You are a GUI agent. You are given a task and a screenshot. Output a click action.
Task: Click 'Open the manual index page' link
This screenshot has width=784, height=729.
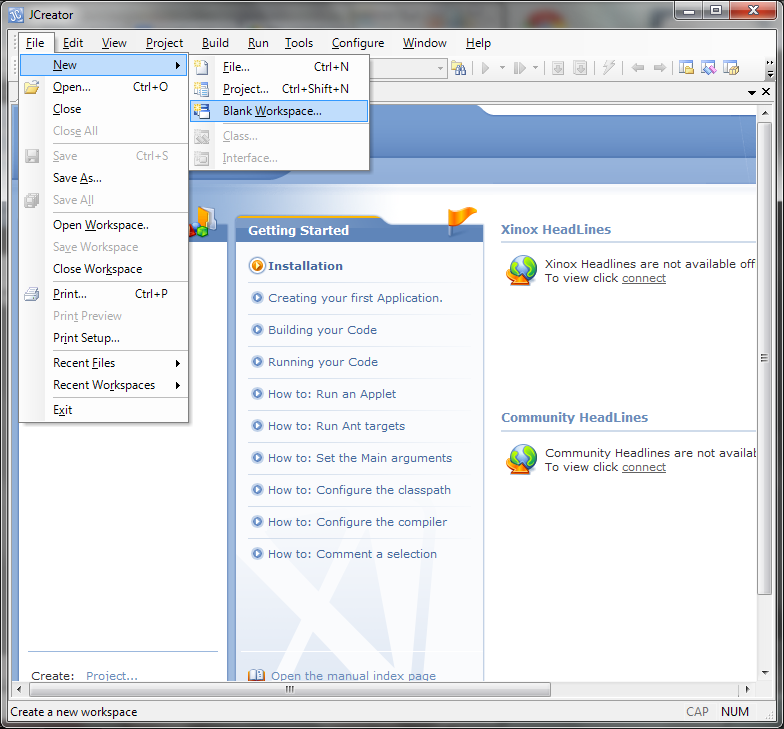pos(354,675)
